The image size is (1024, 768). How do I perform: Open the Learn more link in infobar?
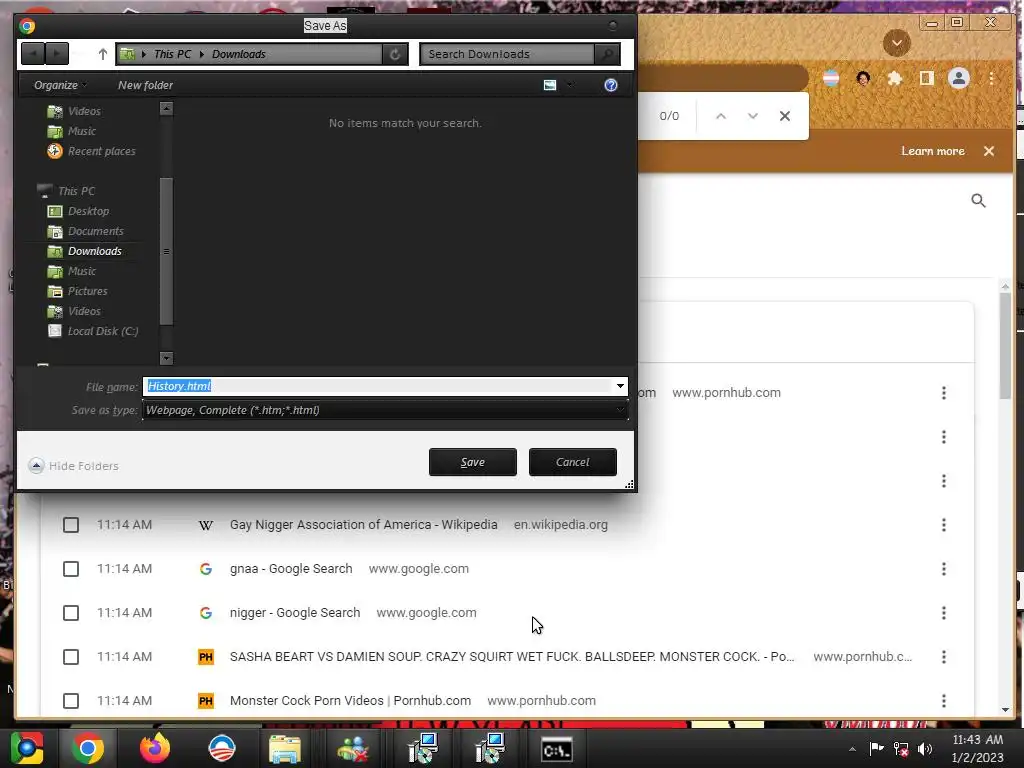pyautogui.click(x=933, y=151)
